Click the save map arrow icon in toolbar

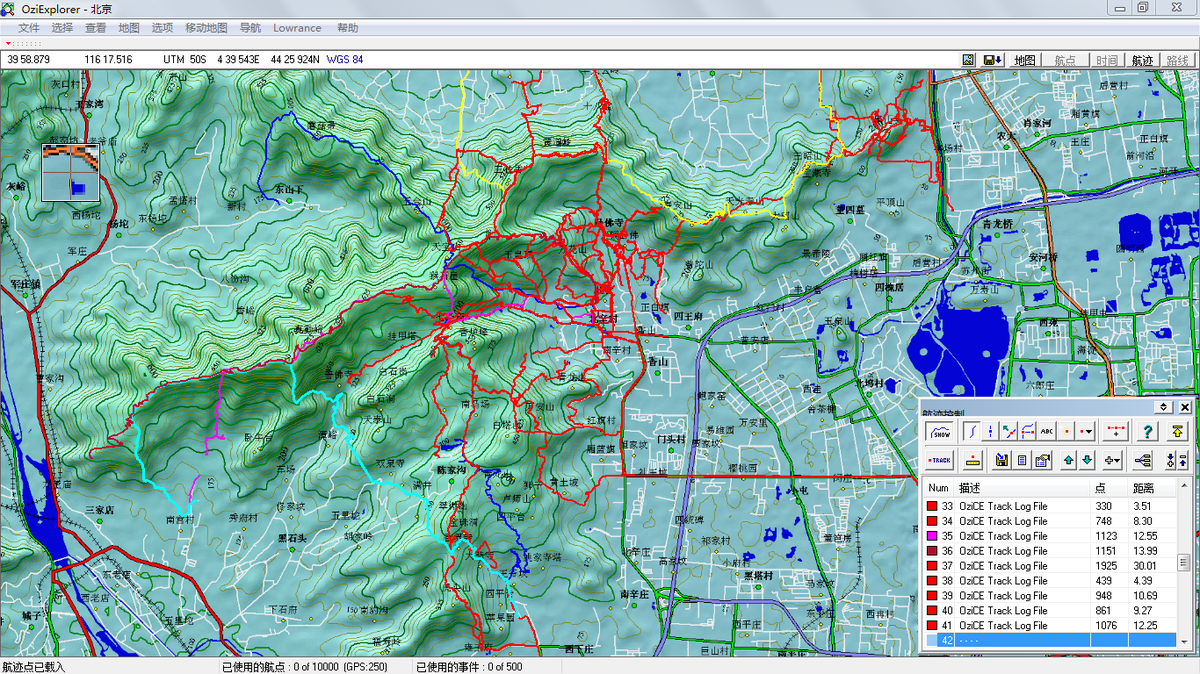pos(992,60)
